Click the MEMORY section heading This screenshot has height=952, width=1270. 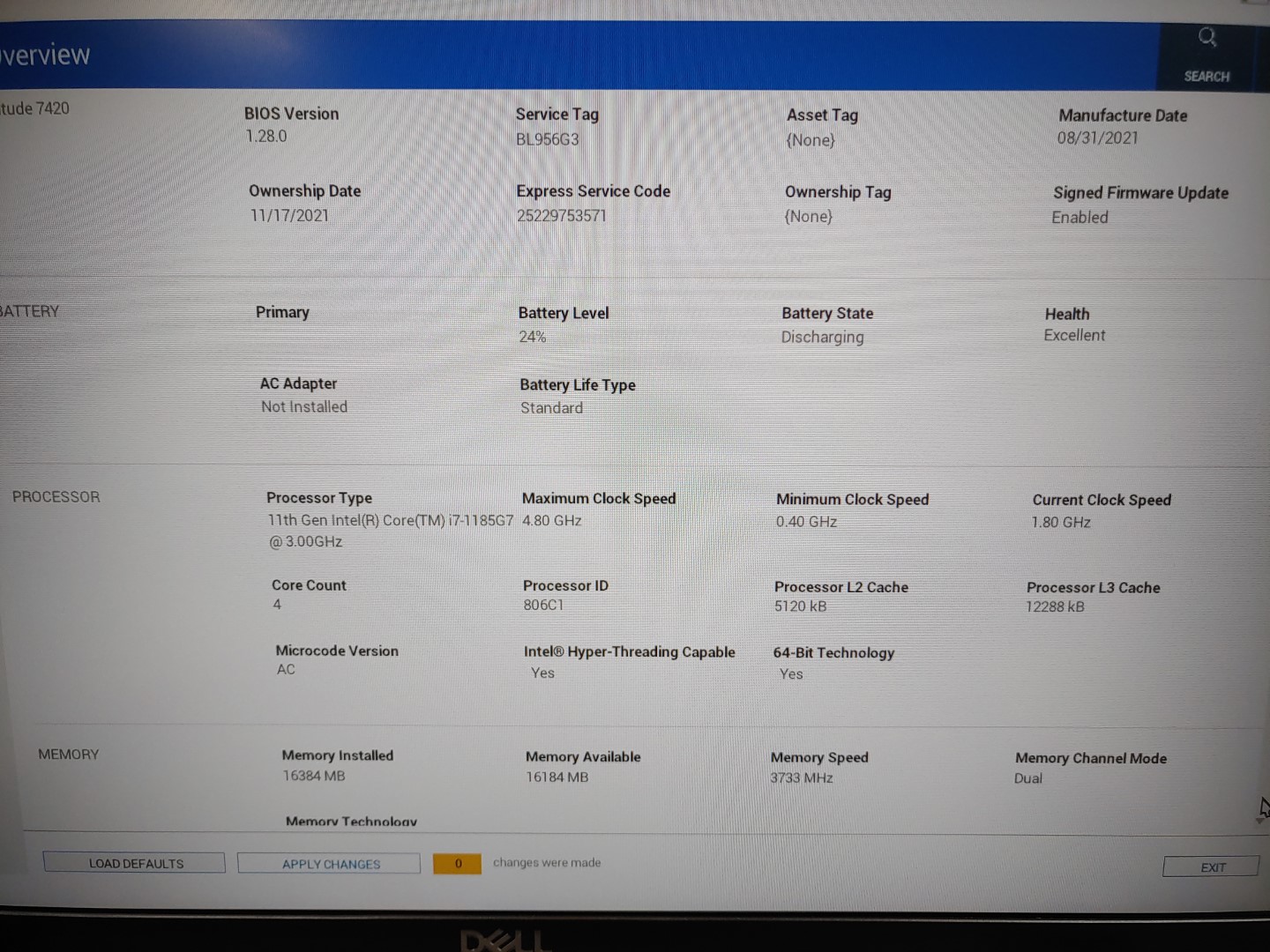coord(69,755)
